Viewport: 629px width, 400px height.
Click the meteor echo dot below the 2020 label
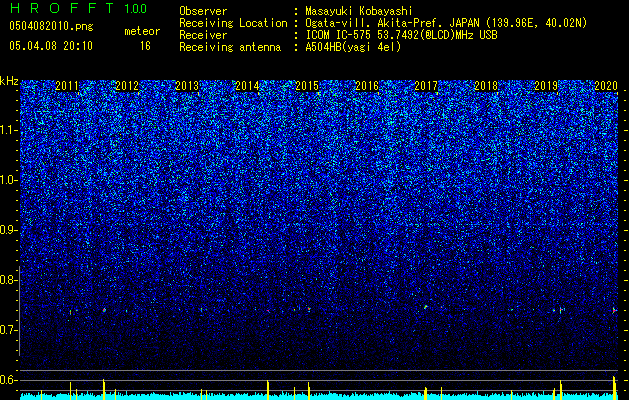614,310
